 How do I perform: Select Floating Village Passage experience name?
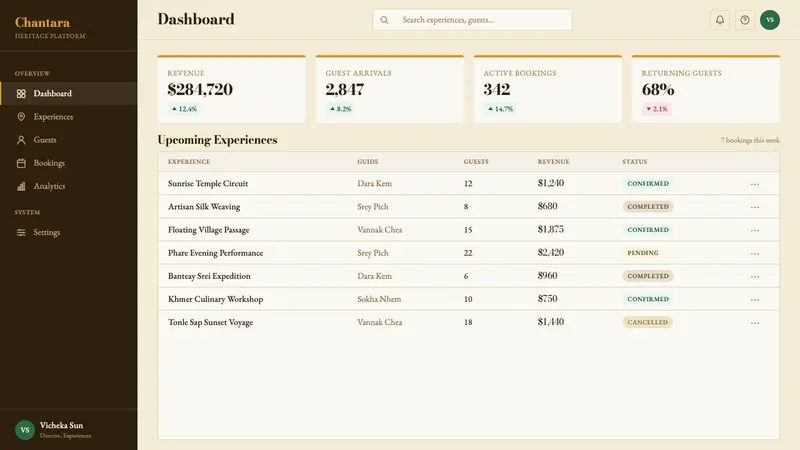click(x=209, y=230)
